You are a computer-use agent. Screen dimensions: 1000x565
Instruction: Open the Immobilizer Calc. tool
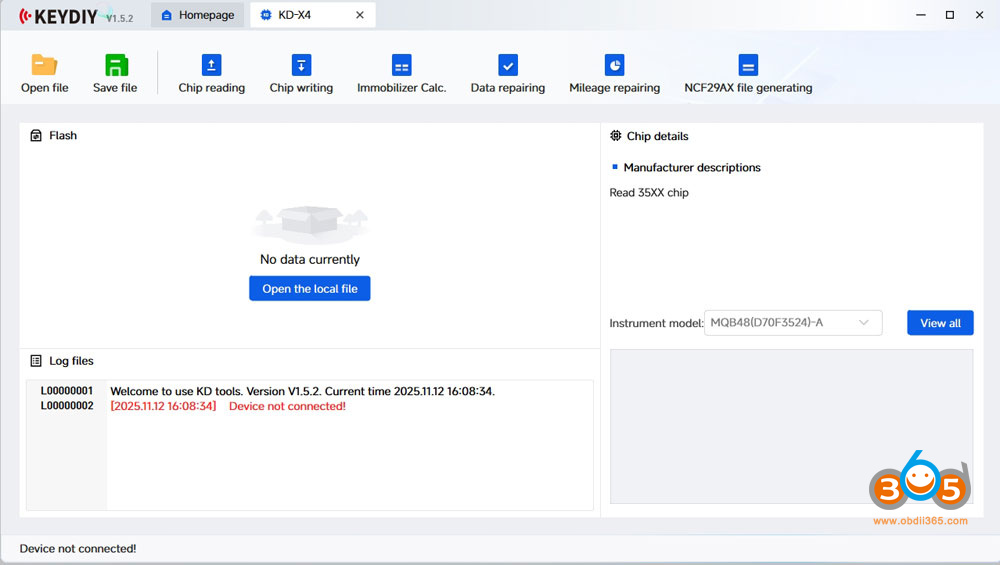[401, 66]
